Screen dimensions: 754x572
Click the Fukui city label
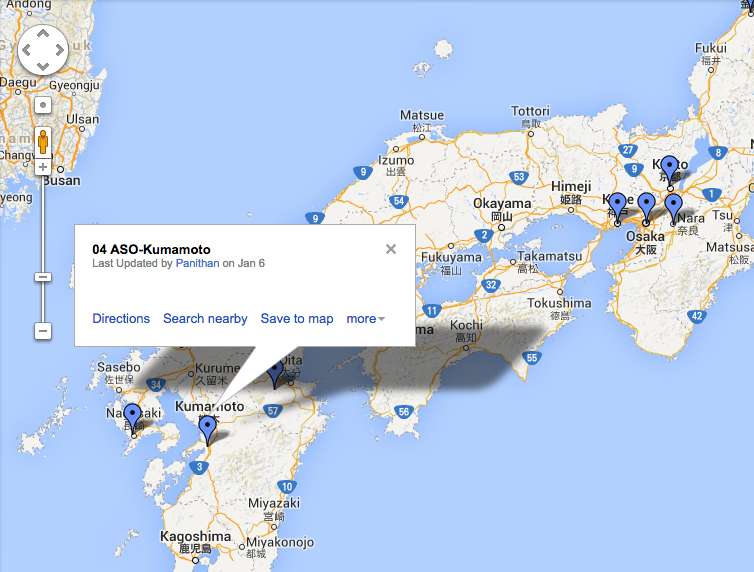tap(711, 48)
